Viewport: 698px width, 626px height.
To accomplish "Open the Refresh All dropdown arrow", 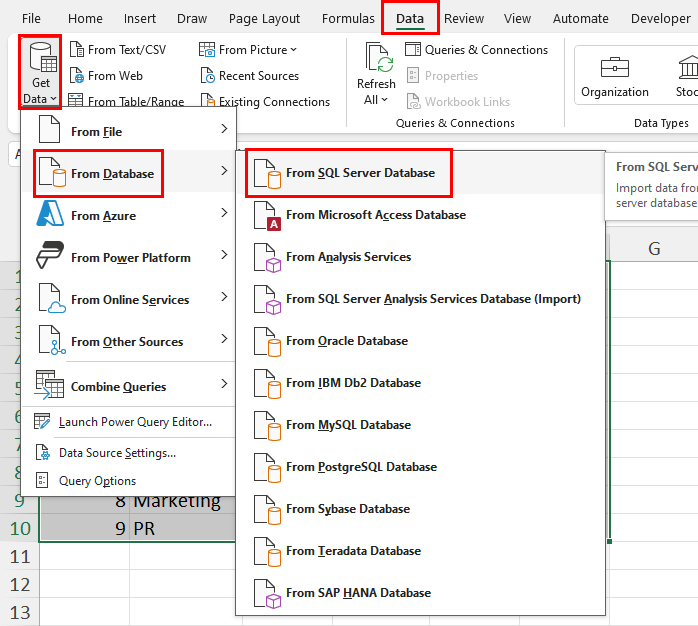I will point(385,100).
